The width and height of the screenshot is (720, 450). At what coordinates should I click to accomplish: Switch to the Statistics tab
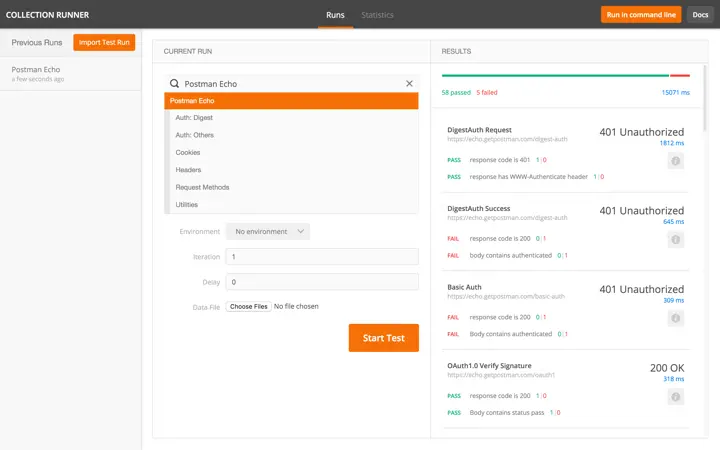pos(377,15)
